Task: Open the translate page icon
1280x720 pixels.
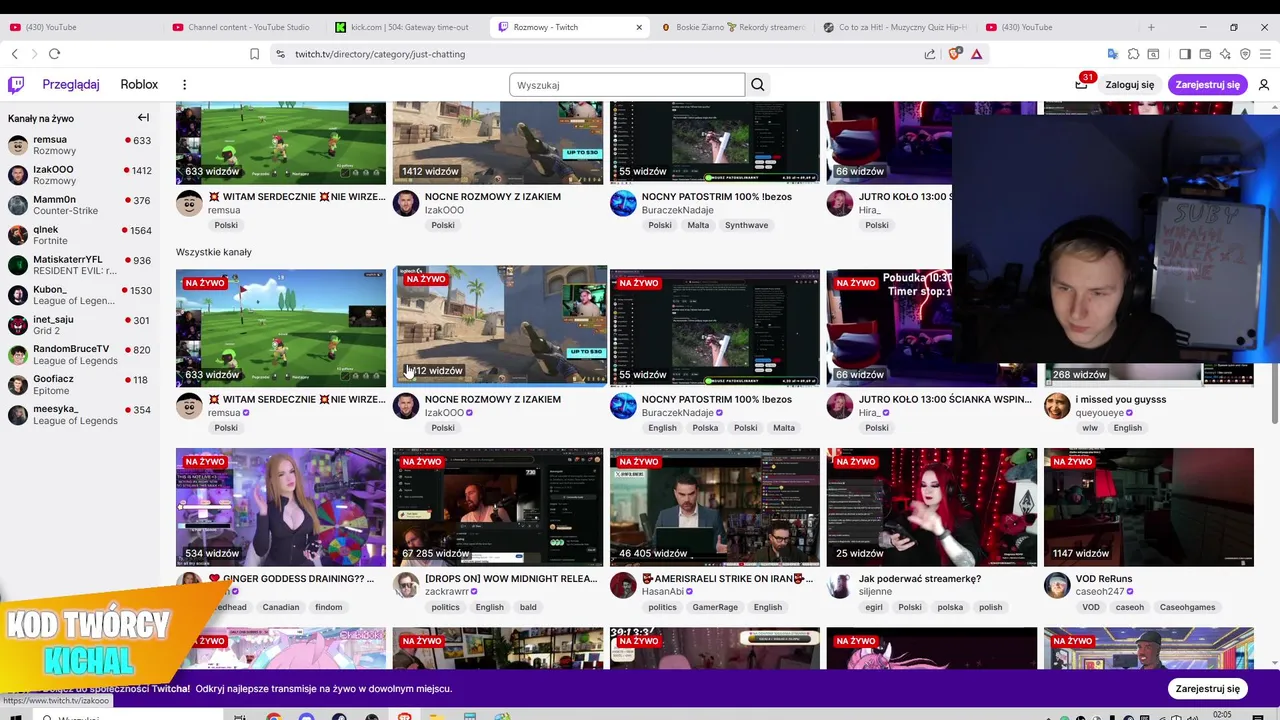Action: tap(1112, 54)
